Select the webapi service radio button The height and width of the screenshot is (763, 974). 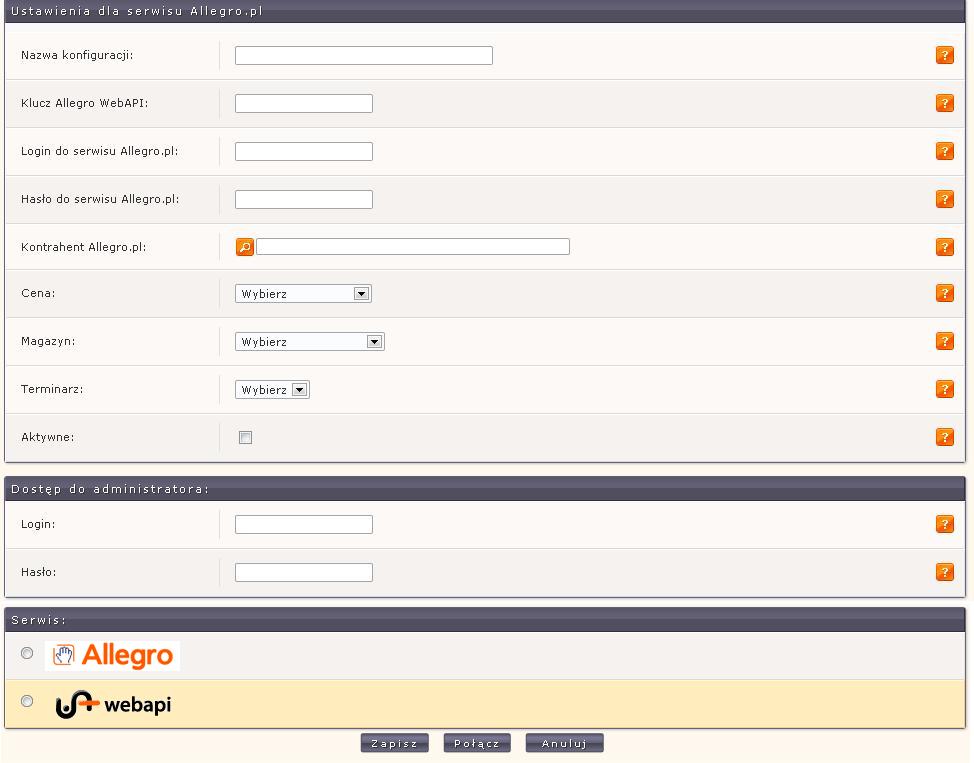[x=27, y=702]
